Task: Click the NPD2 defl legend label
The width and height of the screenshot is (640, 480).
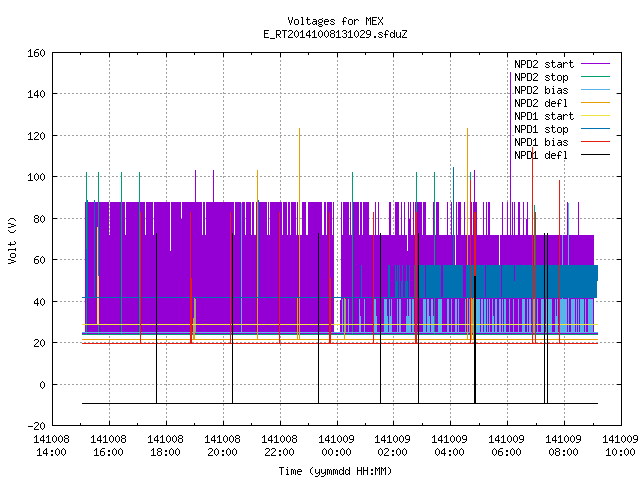Action: point(541,103)
